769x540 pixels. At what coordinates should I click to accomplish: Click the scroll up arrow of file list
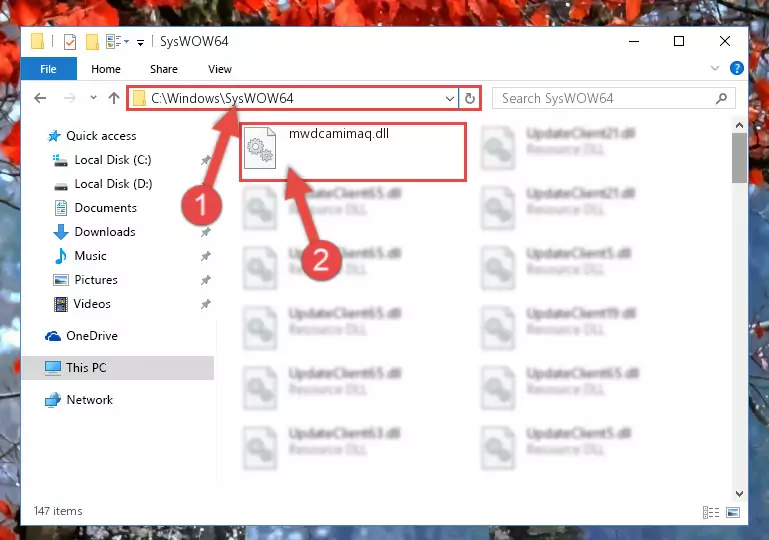coord(739,126)
